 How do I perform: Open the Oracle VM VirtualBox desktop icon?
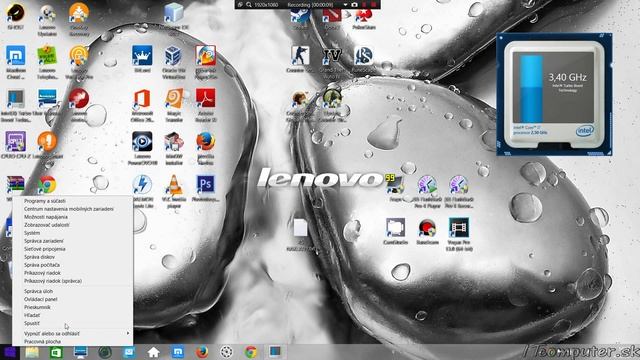click(173, 56)
